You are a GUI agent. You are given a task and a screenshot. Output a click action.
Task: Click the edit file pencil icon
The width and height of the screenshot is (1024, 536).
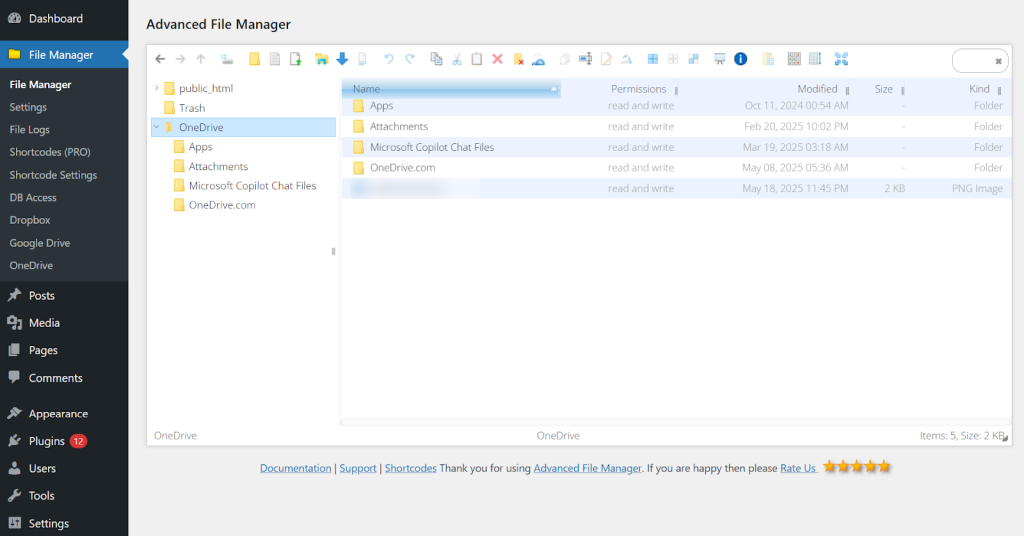coord(606,59)
